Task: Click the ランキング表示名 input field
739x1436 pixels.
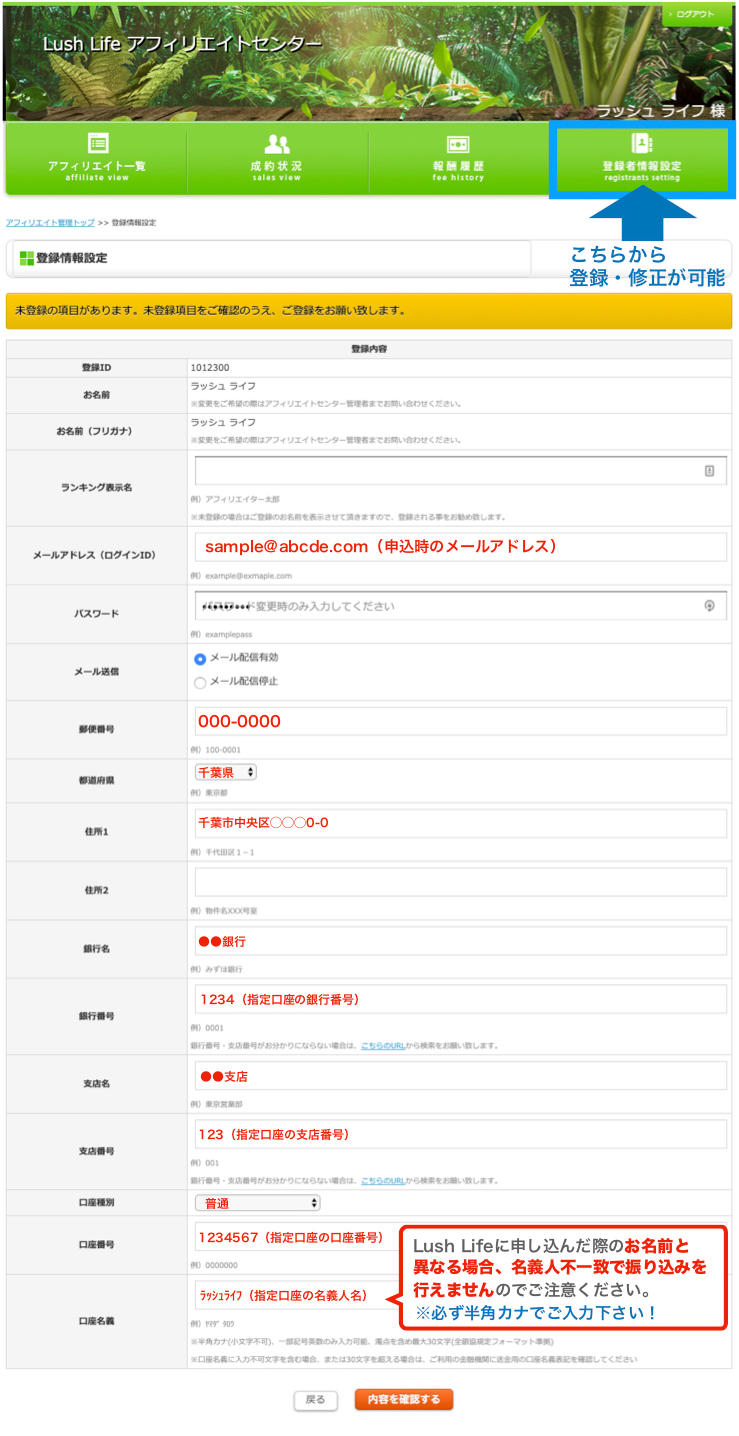Action: (x=460, y=471)
